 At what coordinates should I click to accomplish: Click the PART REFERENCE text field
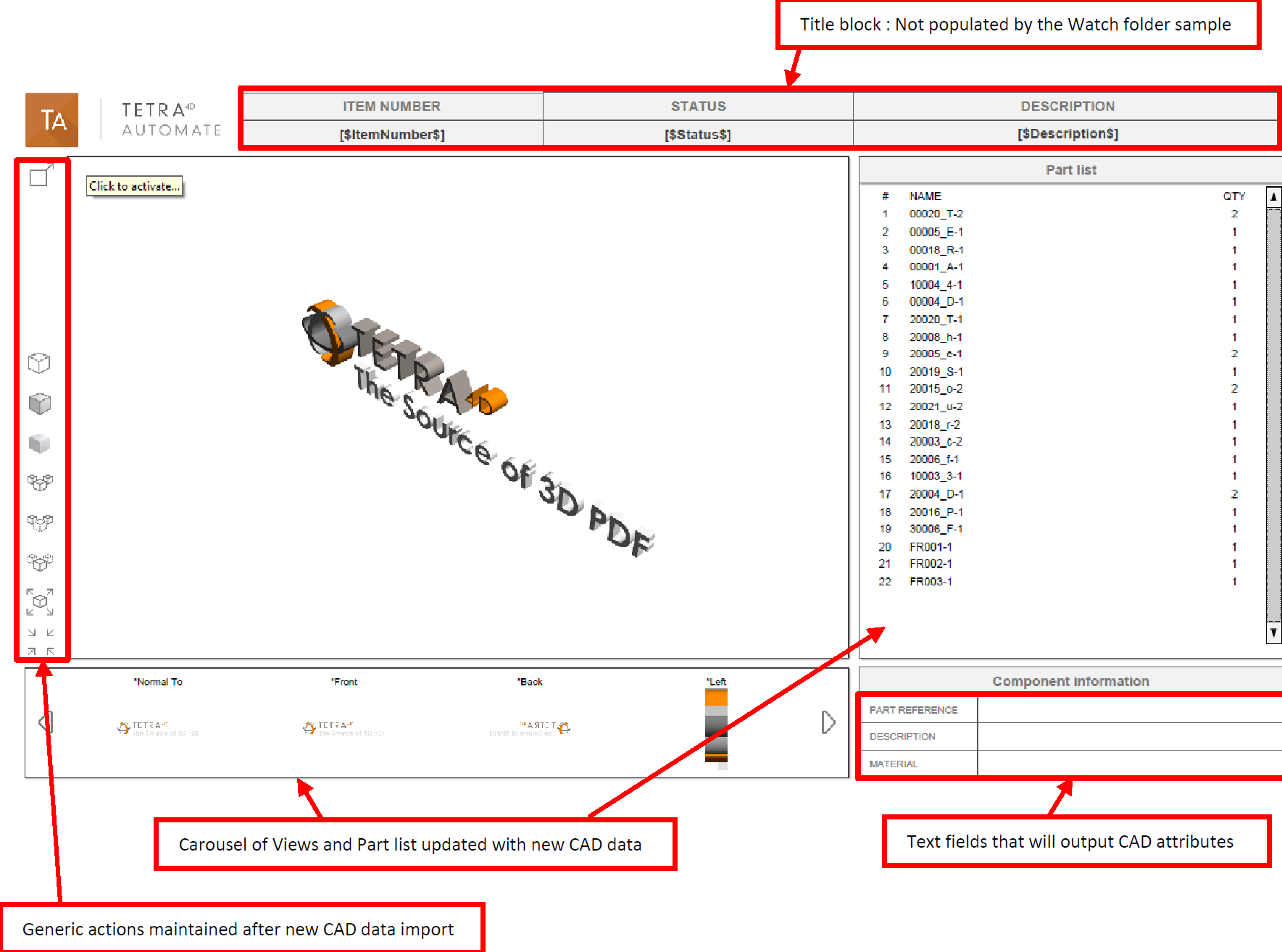(1129, 710)
